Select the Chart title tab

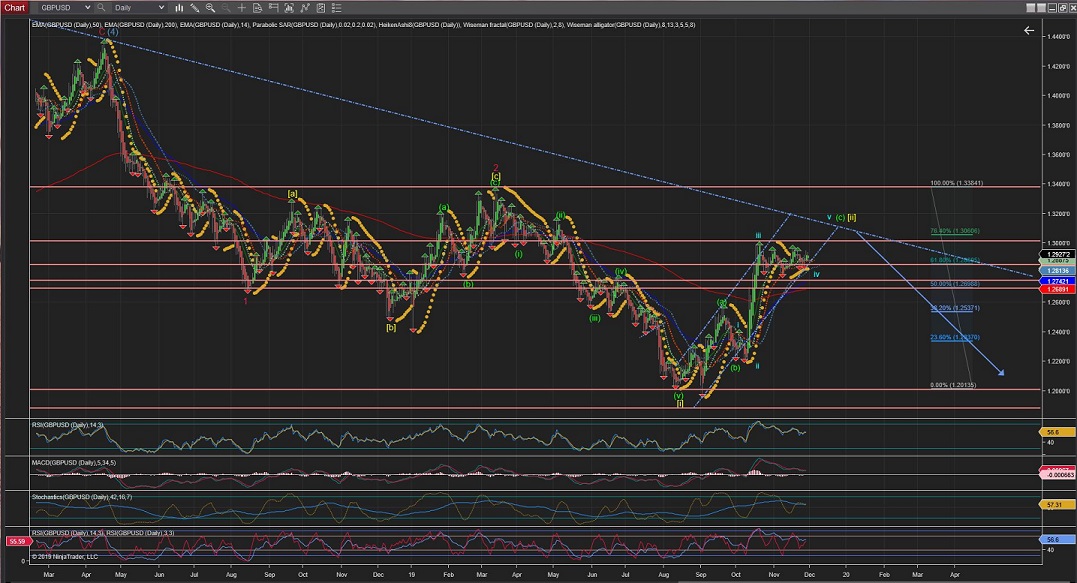pos(14,7)
